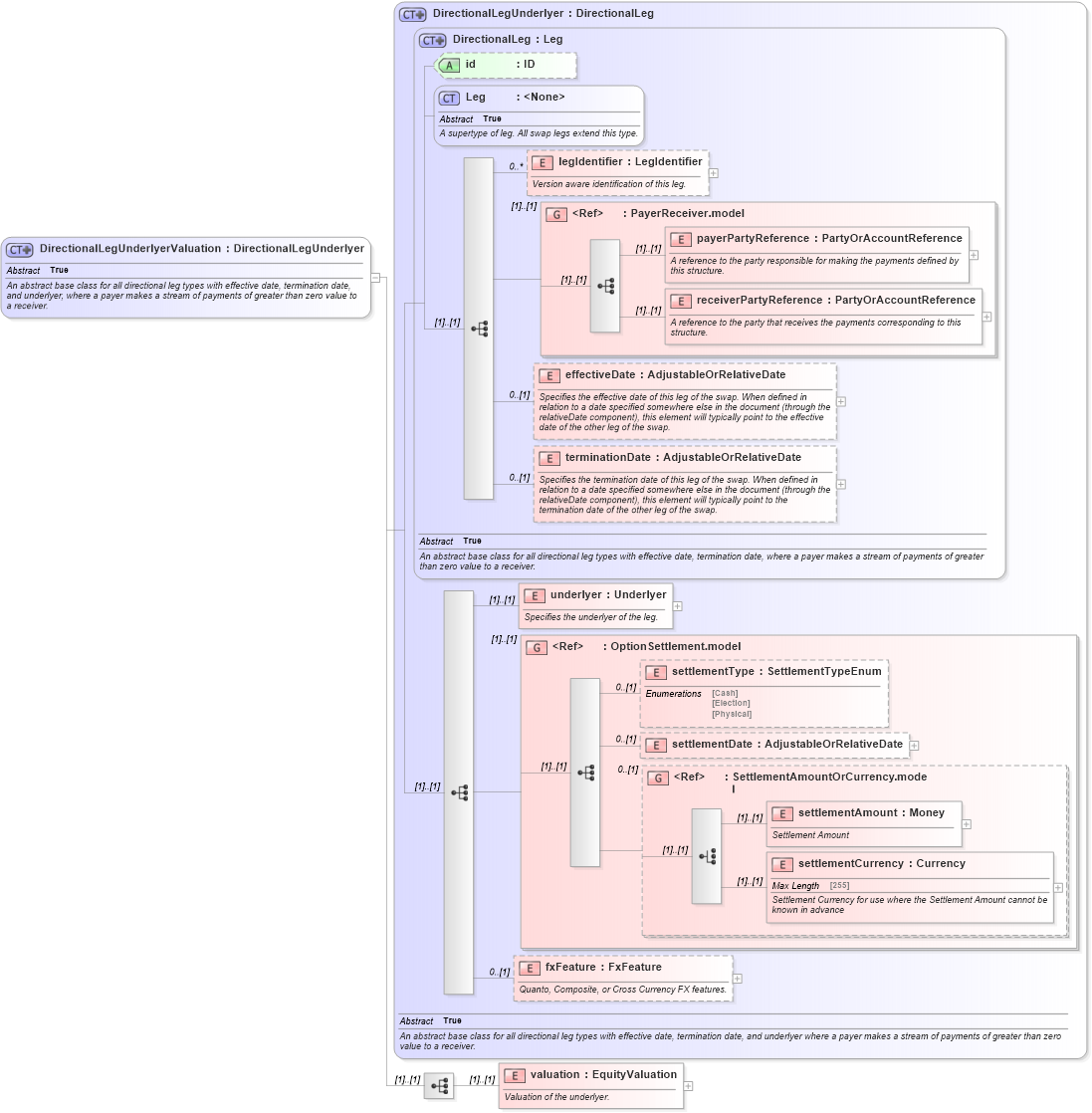
Task: Click the CT icon of DirectionalLegUnderlyer
Action: coord(413,14)
